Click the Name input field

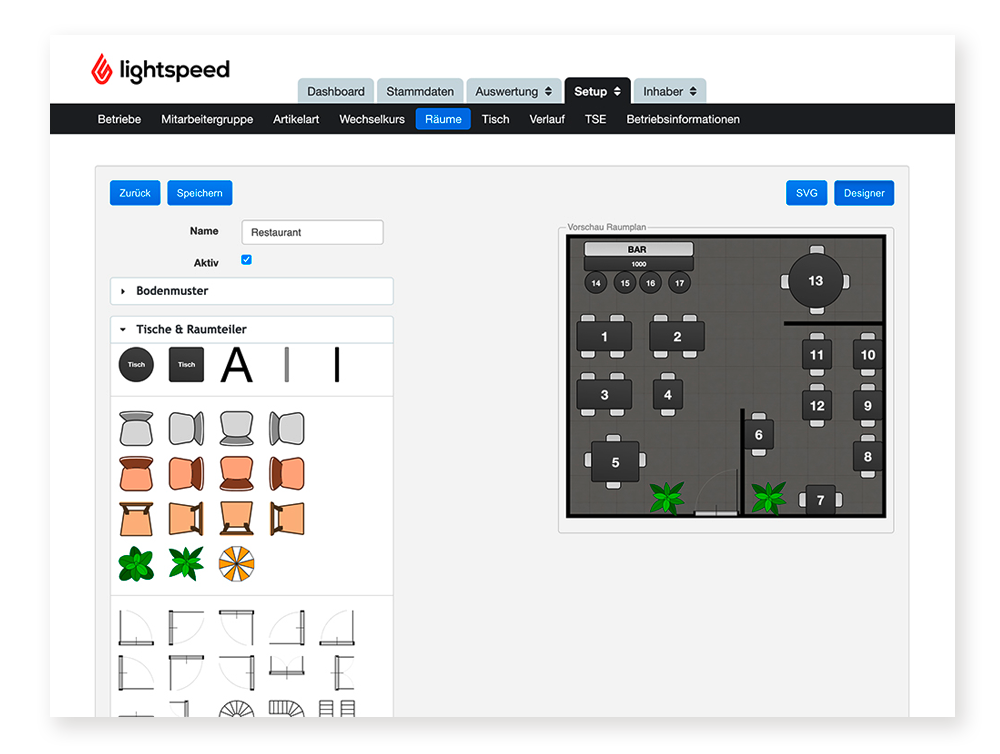click(312, 232)
